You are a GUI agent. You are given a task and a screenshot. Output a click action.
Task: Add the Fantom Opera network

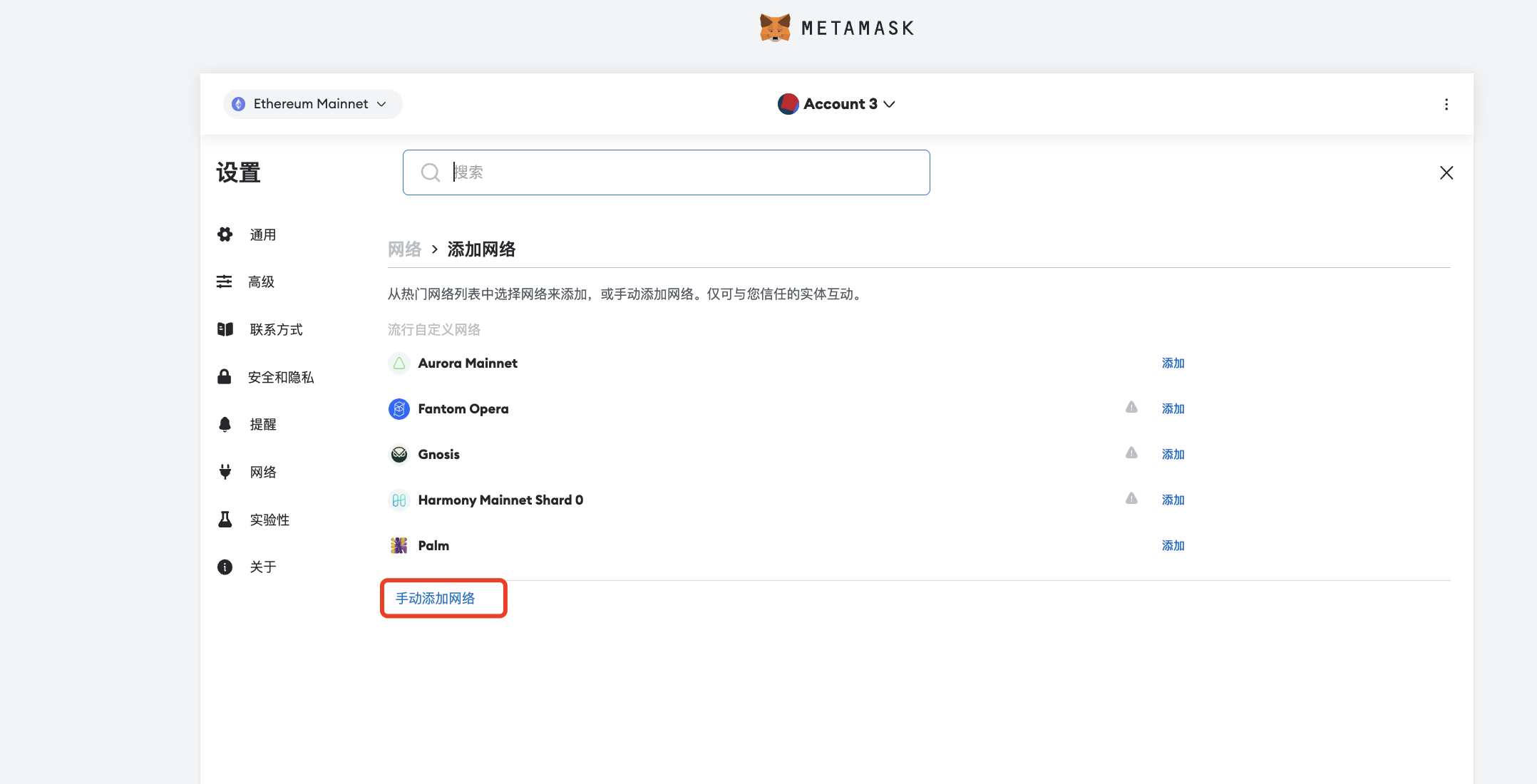click(x=1173, y=408)
